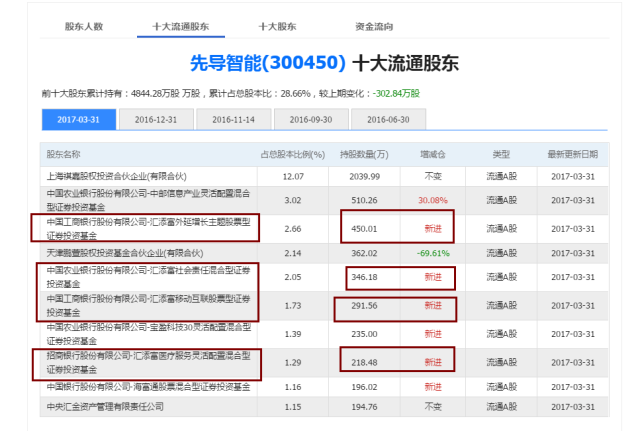
Task: Click the 持股数量(万) column header
Action: (364, 155)
